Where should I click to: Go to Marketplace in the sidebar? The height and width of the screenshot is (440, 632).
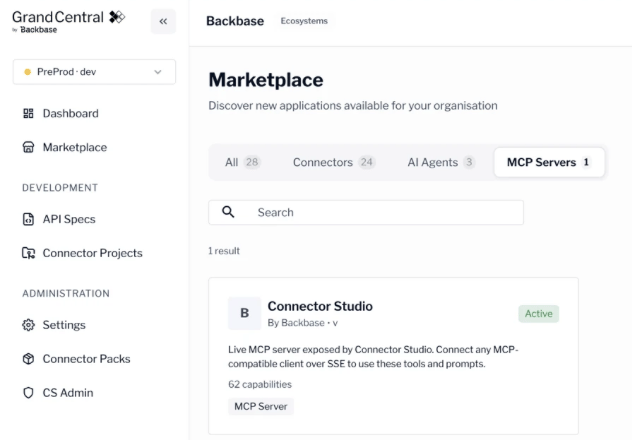pos(75,147)
